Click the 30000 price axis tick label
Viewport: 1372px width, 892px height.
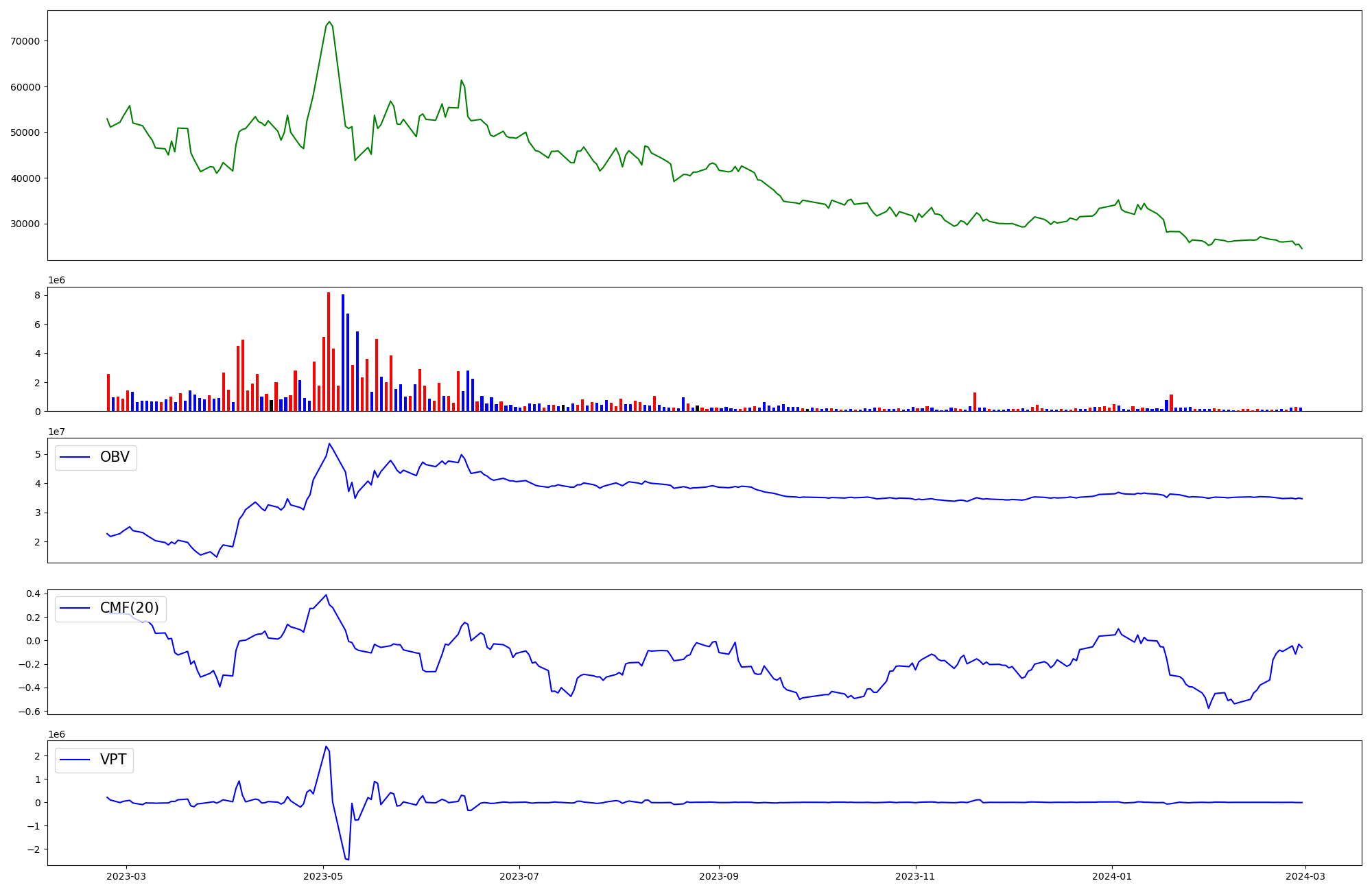[x=25, y=224]
